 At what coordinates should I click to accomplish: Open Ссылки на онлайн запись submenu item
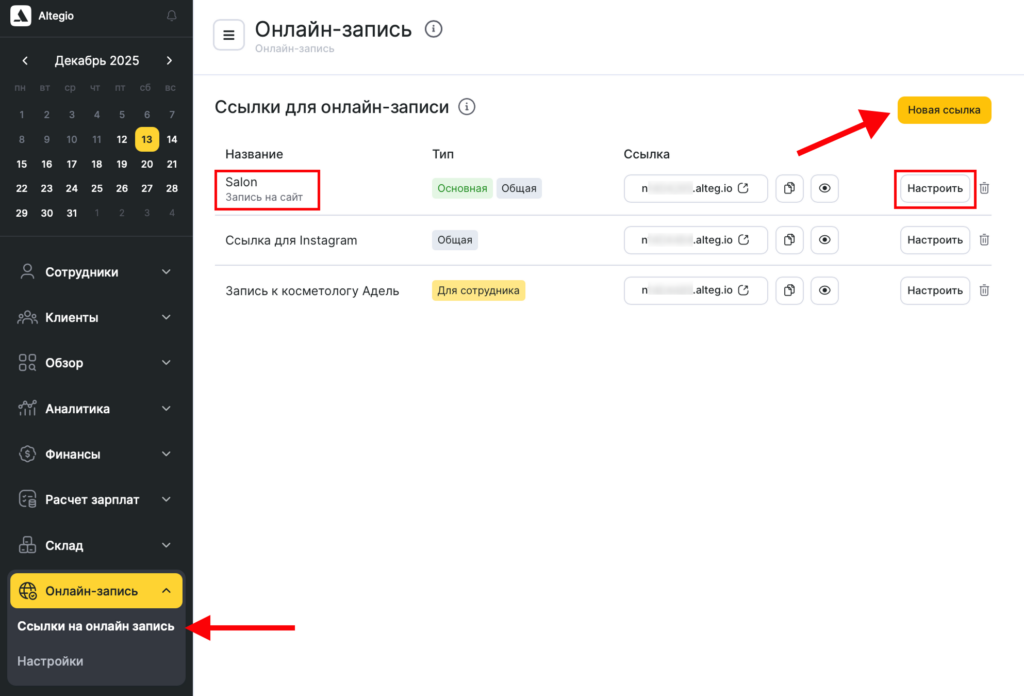pos(96,627)
